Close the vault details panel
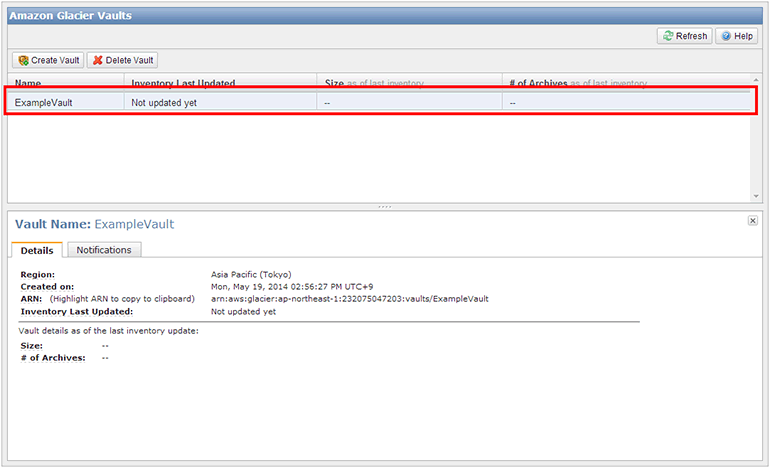 click(752, 220)
